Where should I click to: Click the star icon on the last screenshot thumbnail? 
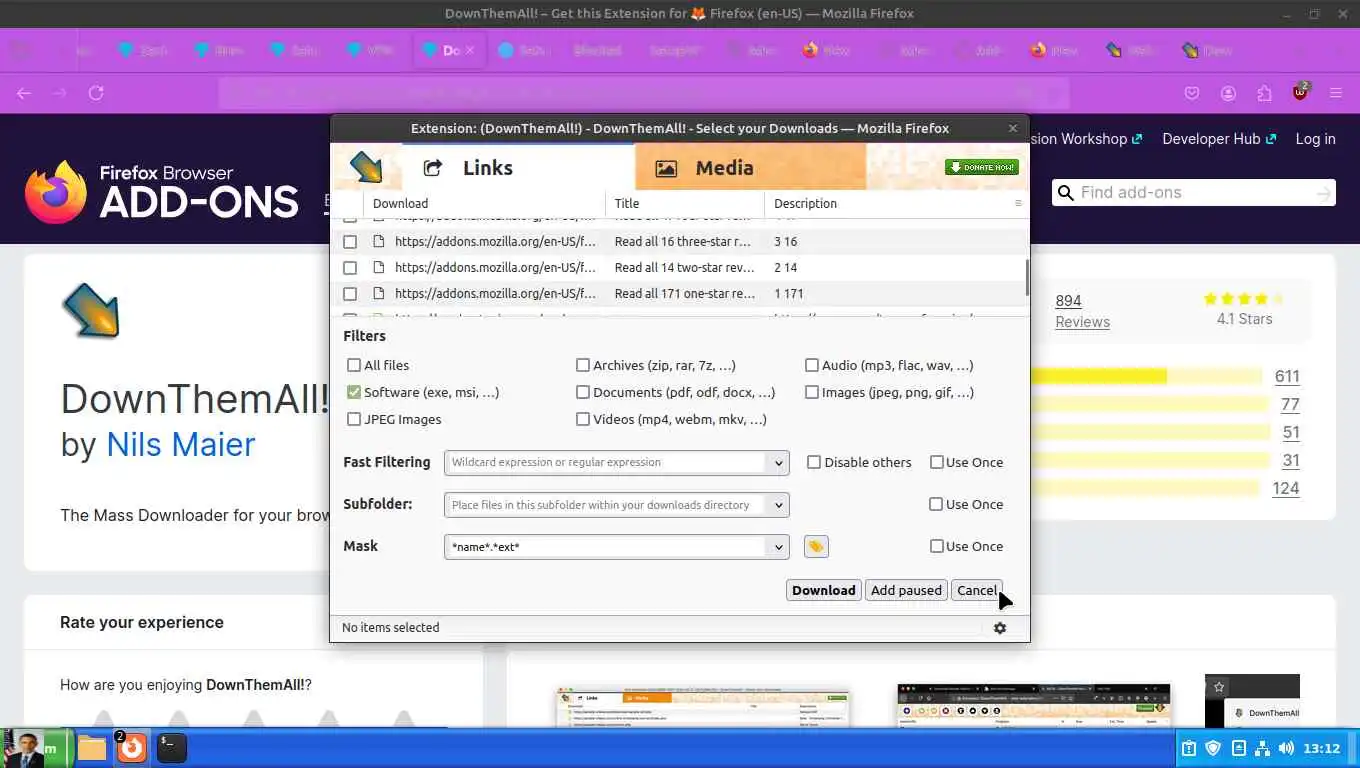(1219, 687)
